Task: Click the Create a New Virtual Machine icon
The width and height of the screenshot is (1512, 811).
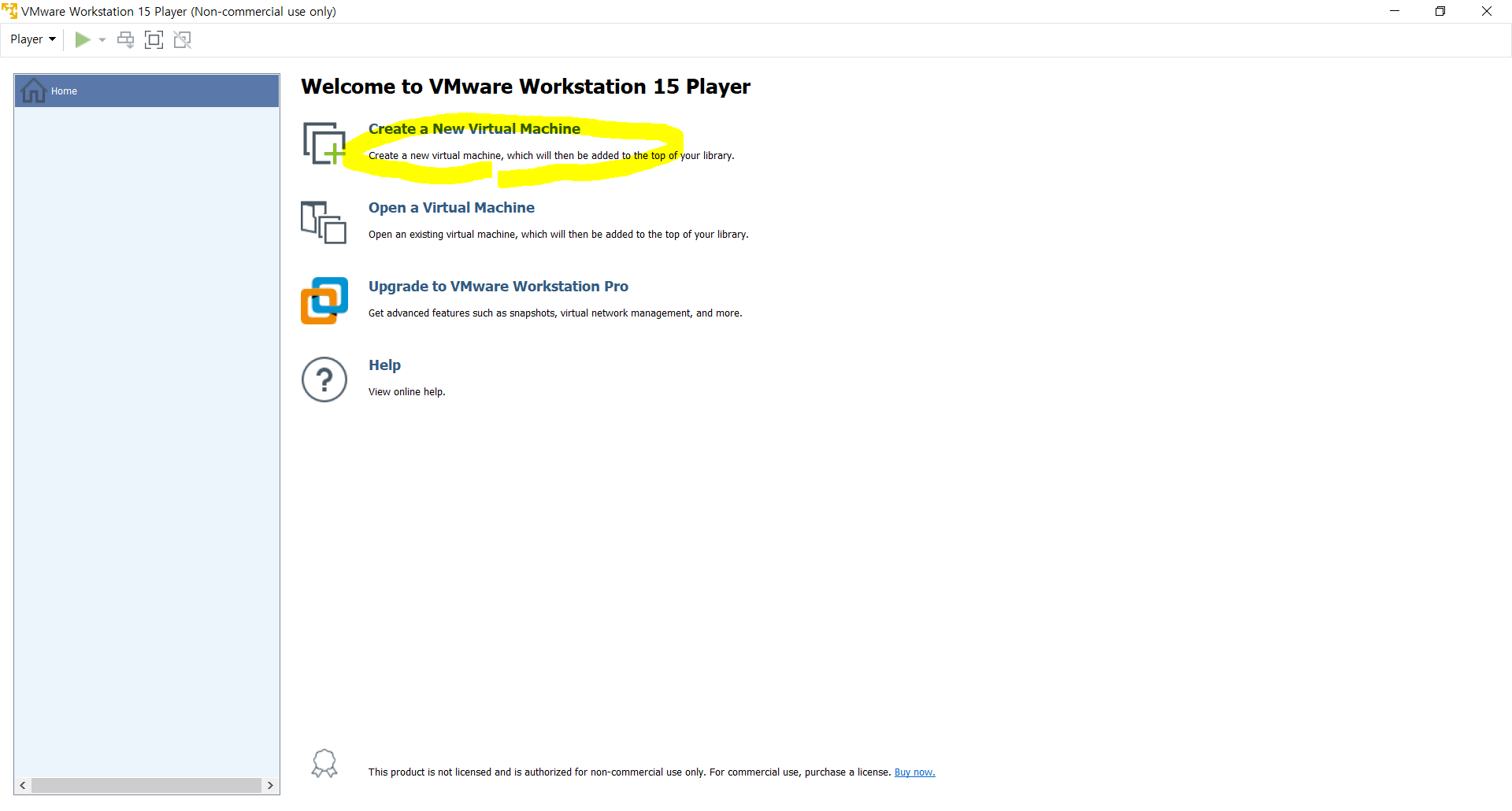Action: (x=324, y=143)
